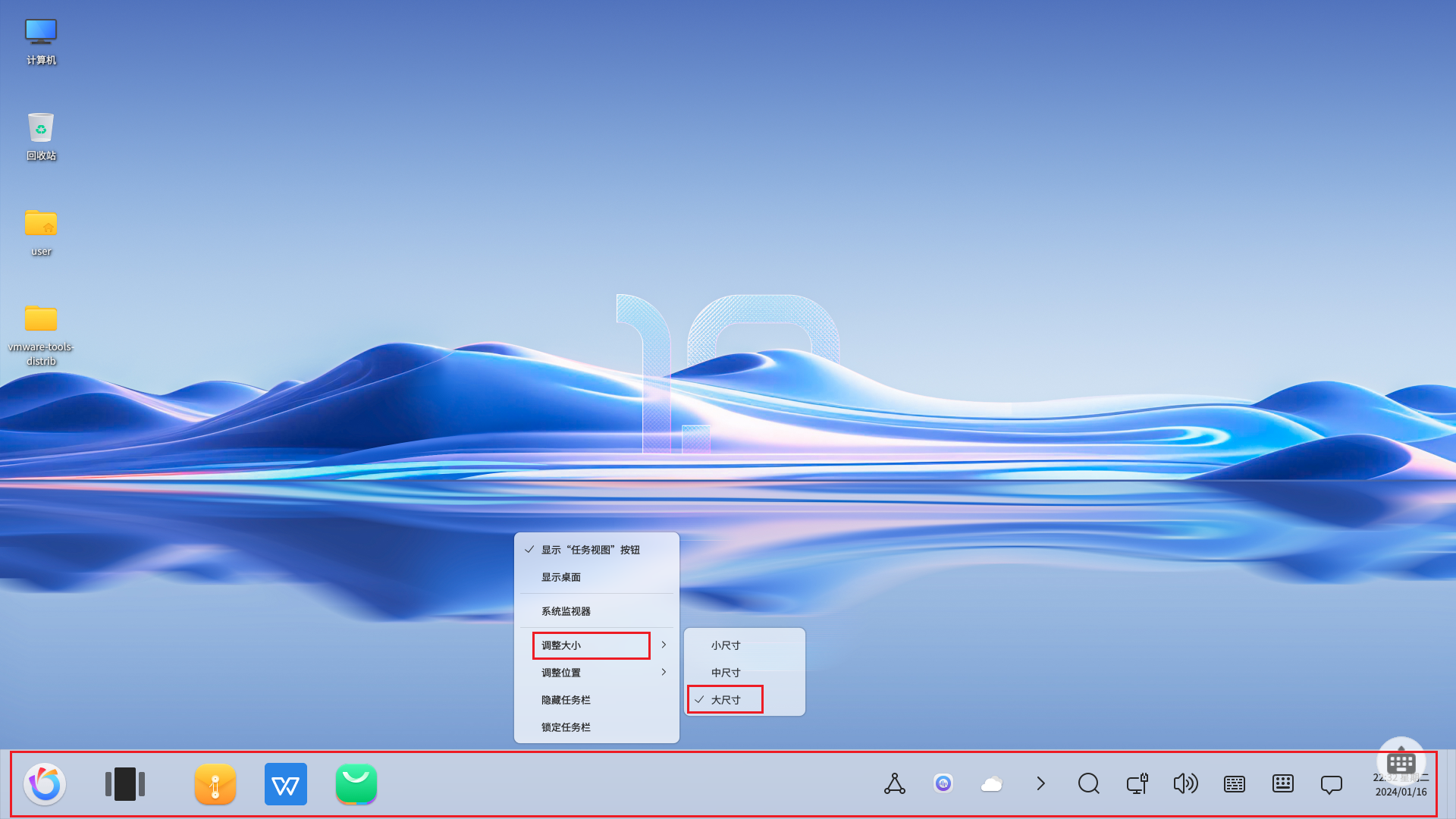Image resolution: width=1456 pixels, height=819 pixels.
Task: Open the wired network connection tray icon
Action: tap(1137, 783)
